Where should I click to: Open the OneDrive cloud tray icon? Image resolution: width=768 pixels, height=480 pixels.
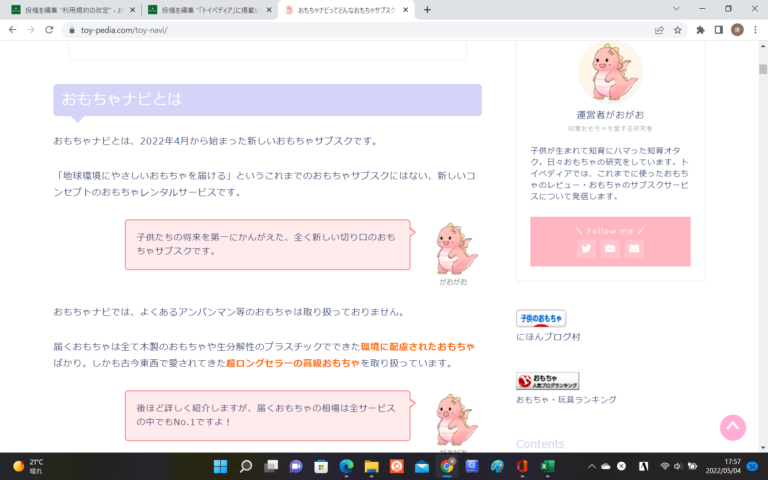[606, 466]
